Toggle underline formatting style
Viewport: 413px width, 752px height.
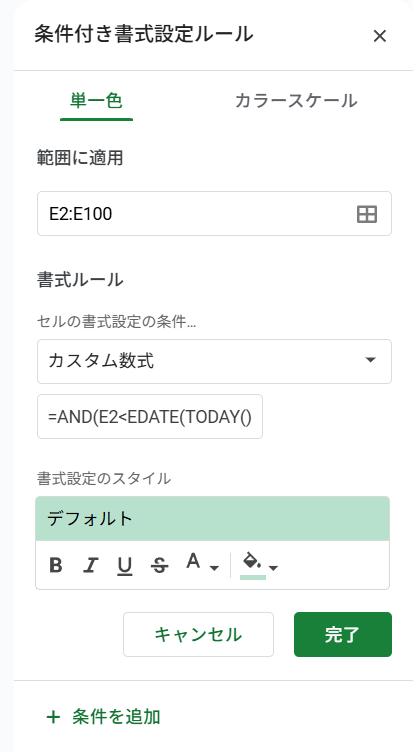125,566
